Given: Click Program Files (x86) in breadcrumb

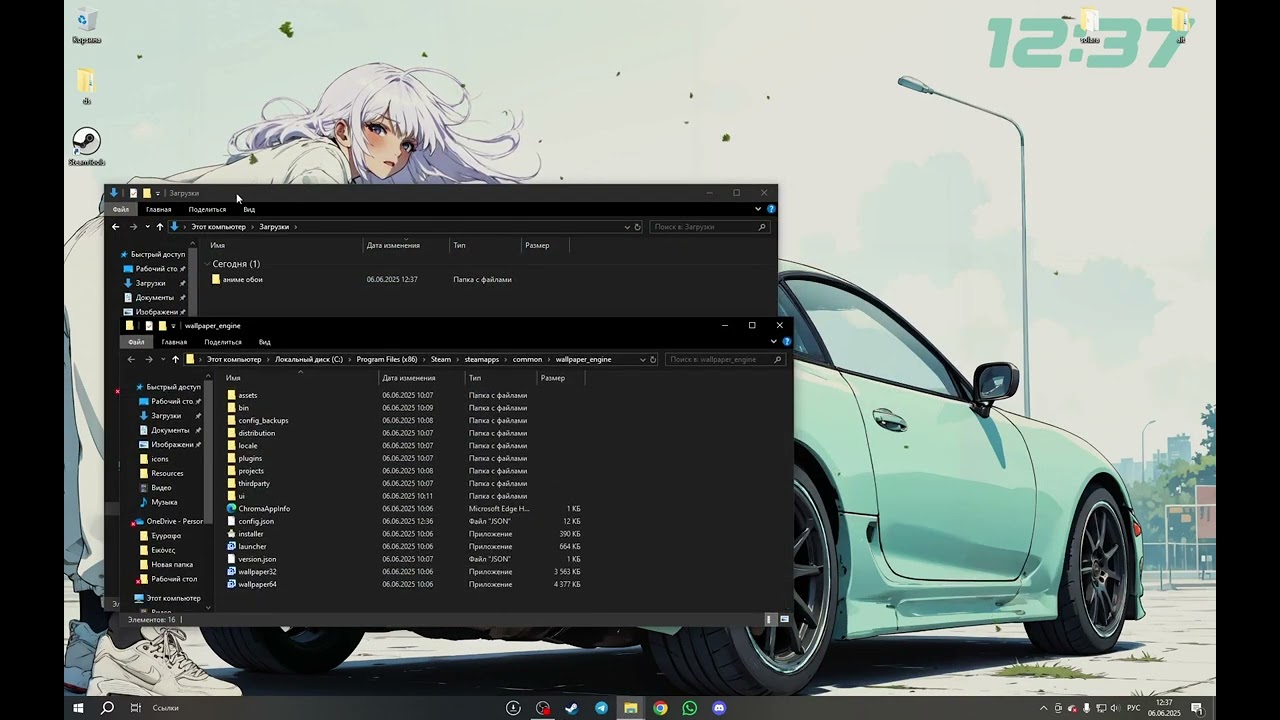Looking at the screenshot, I should pyautogui.click(x=387, y=359).
